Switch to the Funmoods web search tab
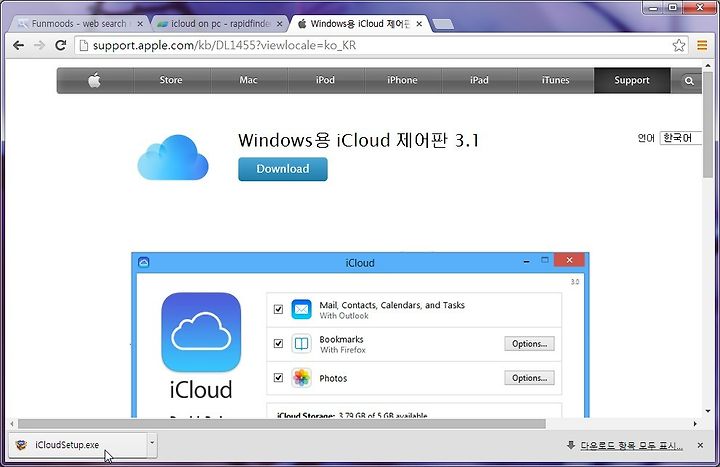Screen dimensions: 720x467 coord(78,24)
